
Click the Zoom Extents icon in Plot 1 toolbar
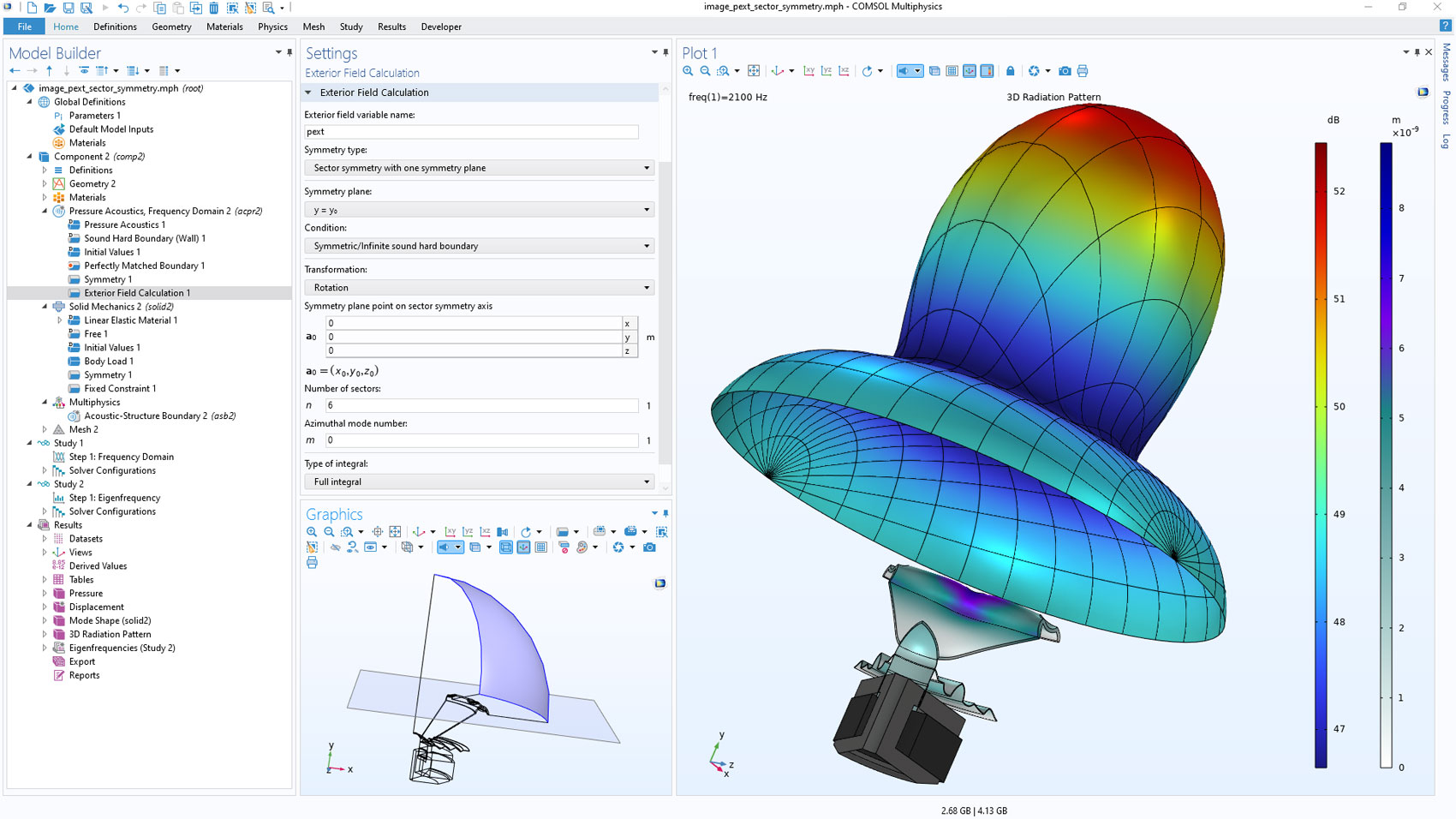tap(754, 71)
